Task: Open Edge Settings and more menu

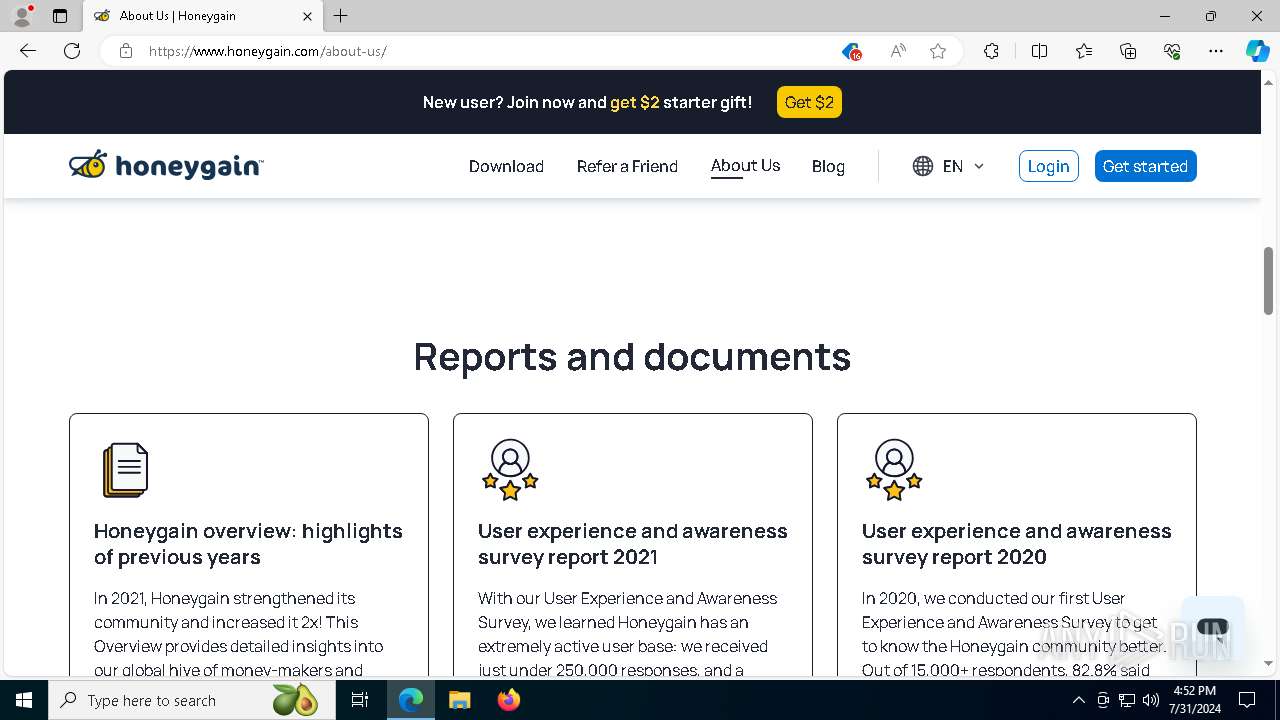Action: coord(1216,51)
